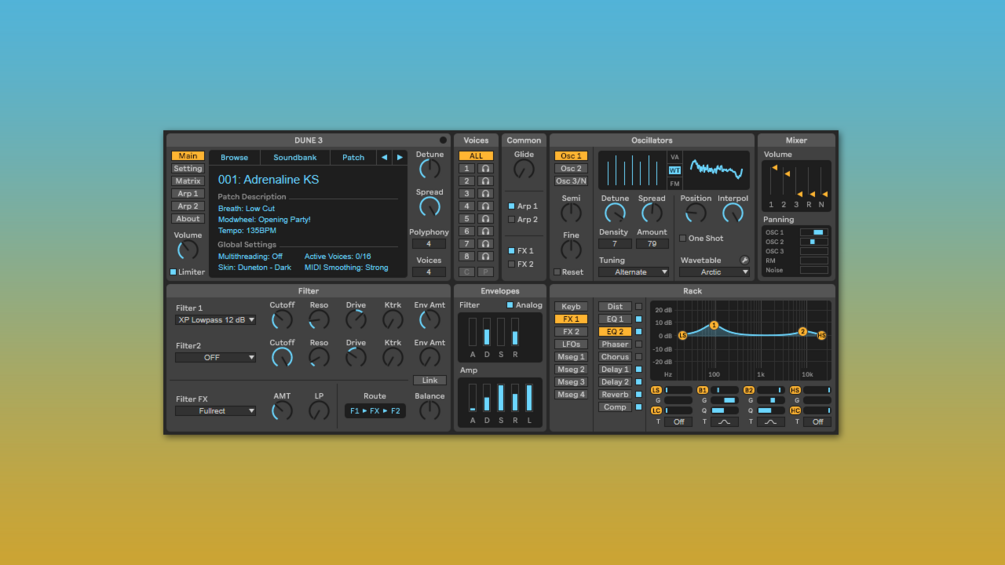The height and width of the screenshot is (565, 1005).
Task: Solo voice 1 with its headphone icon
Action: 486,168
